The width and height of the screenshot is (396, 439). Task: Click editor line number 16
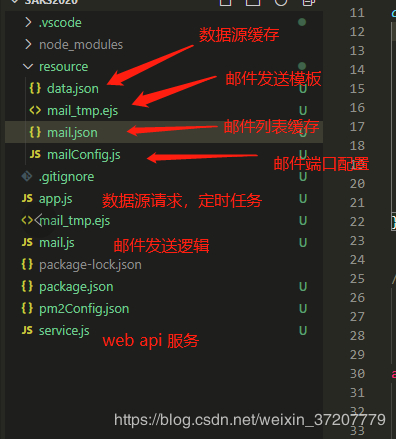pos(357,108)
